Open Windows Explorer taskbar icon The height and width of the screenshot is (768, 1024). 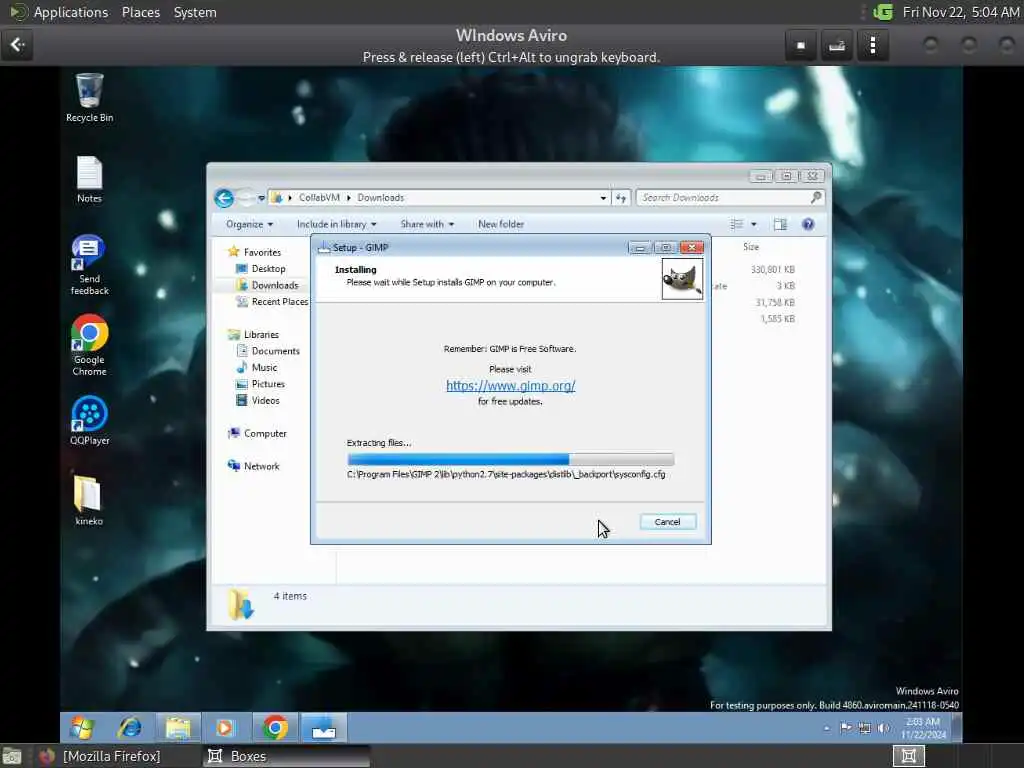click(x=178, y=728)
